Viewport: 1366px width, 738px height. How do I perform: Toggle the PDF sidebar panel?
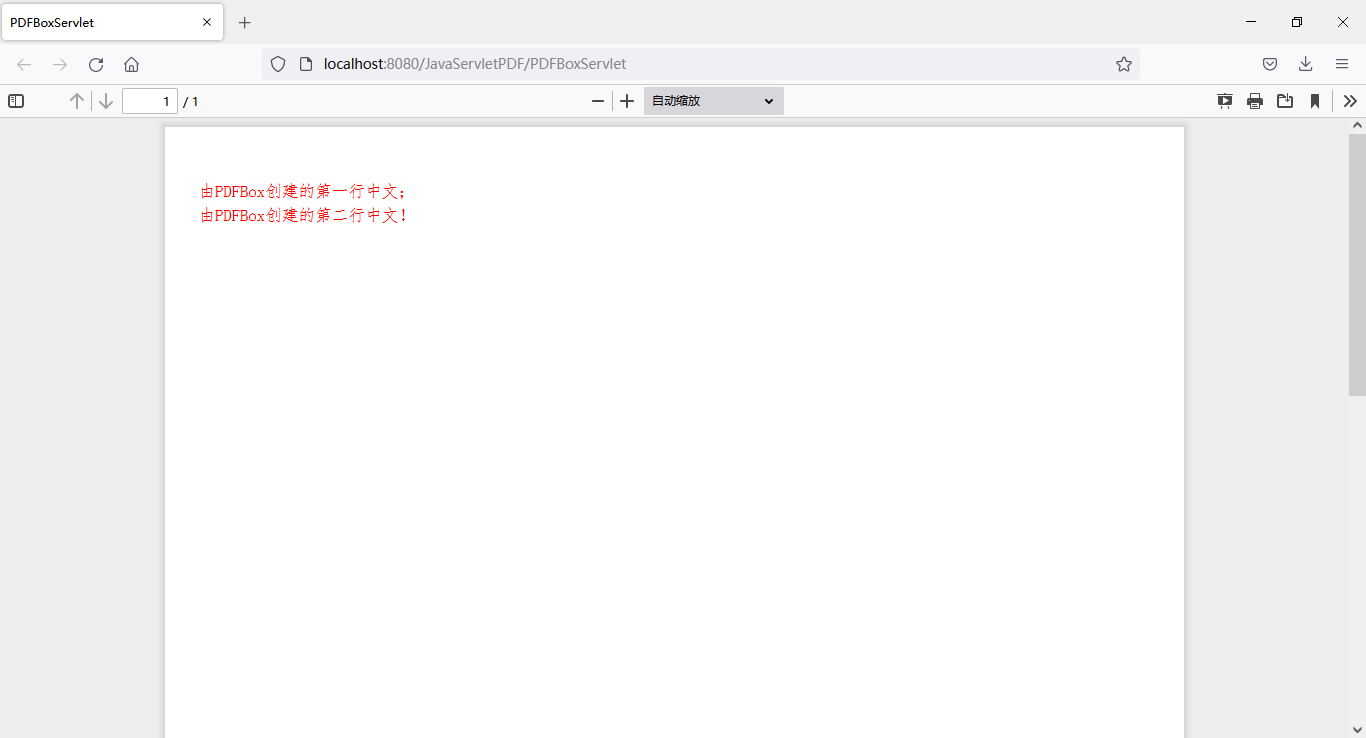(16, 100)
